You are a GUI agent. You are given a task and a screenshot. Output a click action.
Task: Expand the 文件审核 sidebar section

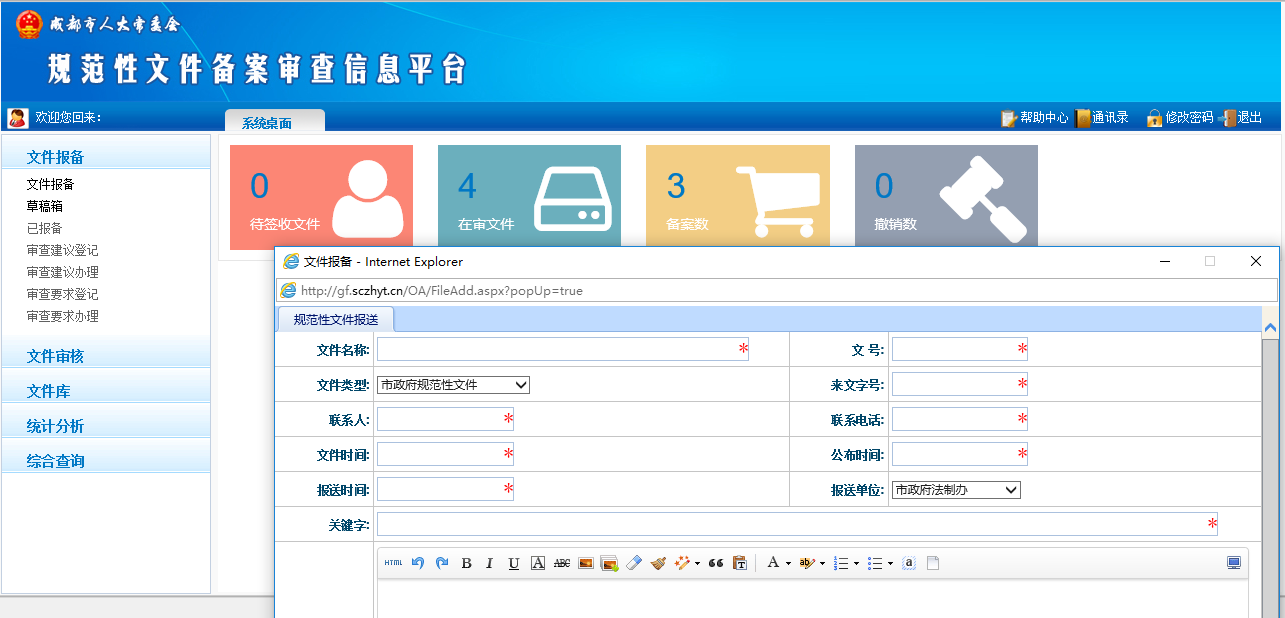pyautogui.click(x=55, y=356)
